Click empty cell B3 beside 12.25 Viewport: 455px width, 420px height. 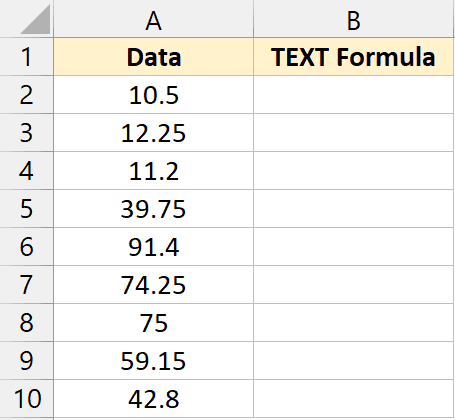coord(354,133)
